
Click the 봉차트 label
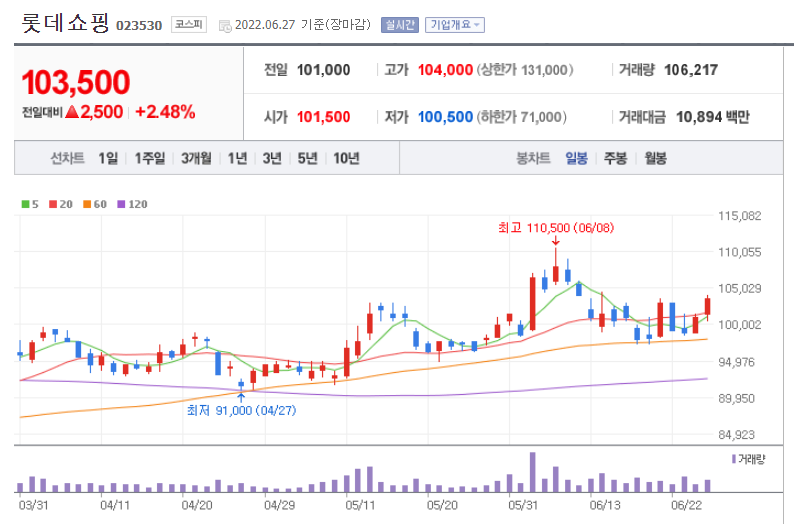point(533,158)
